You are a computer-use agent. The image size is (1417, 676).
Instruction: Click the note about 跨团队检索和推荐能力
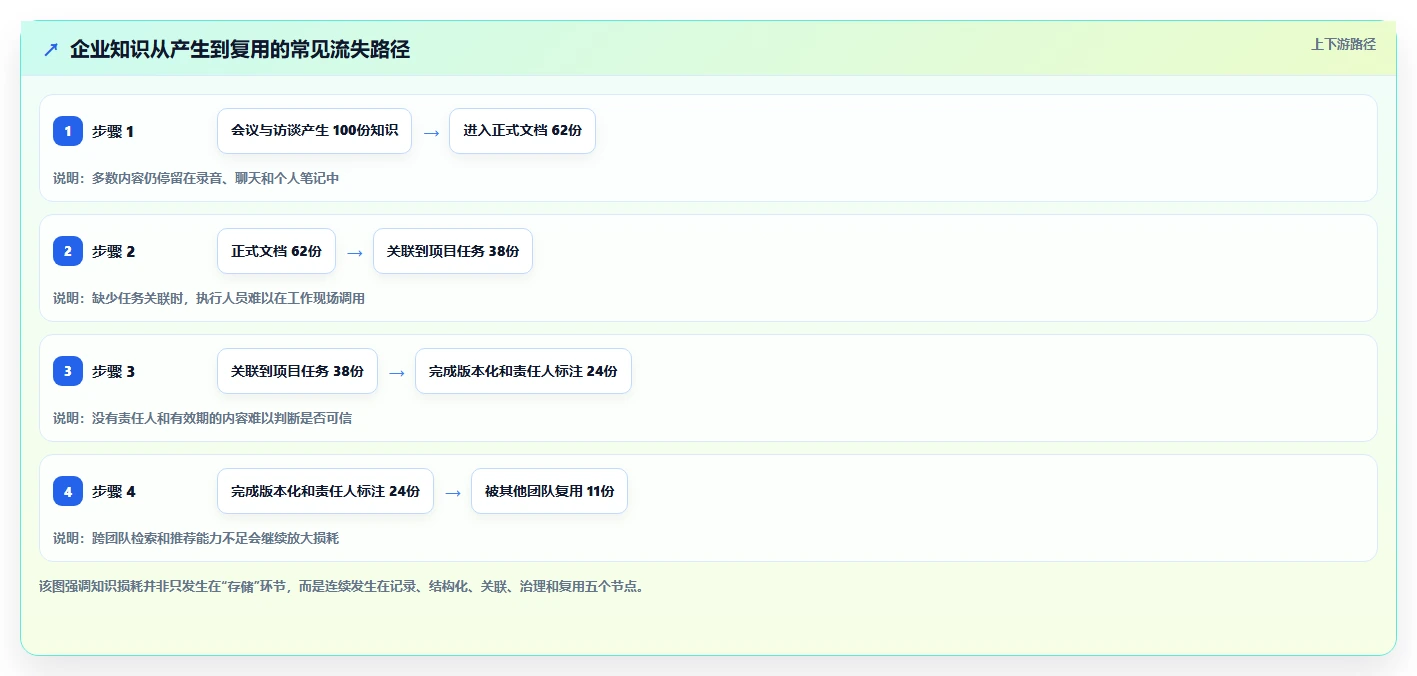(196, 538)
